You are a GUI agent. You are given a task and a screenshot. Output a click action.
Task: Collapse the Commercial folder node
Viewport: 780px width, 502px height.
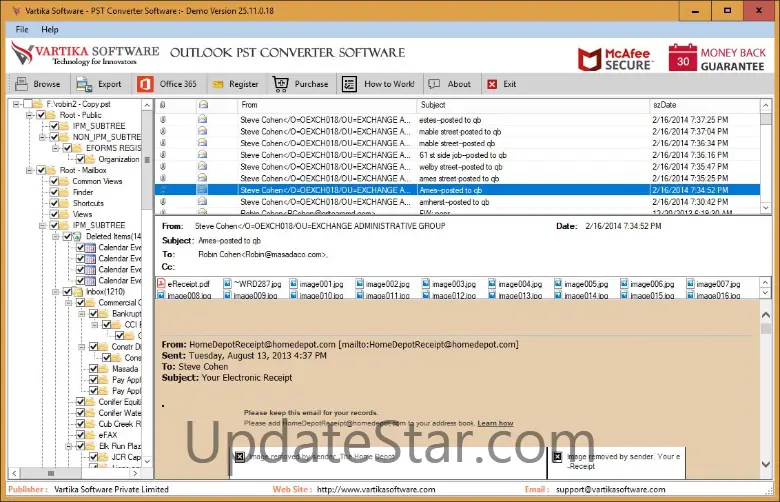point(69,302)
